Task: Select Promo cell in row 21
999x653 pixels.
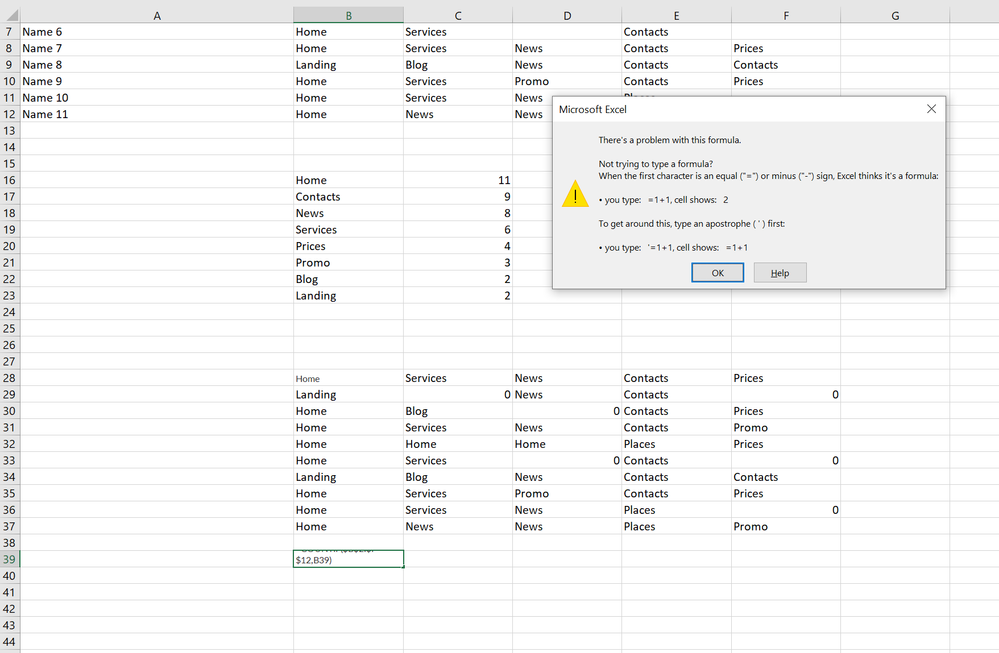Action: pos(349,263)
